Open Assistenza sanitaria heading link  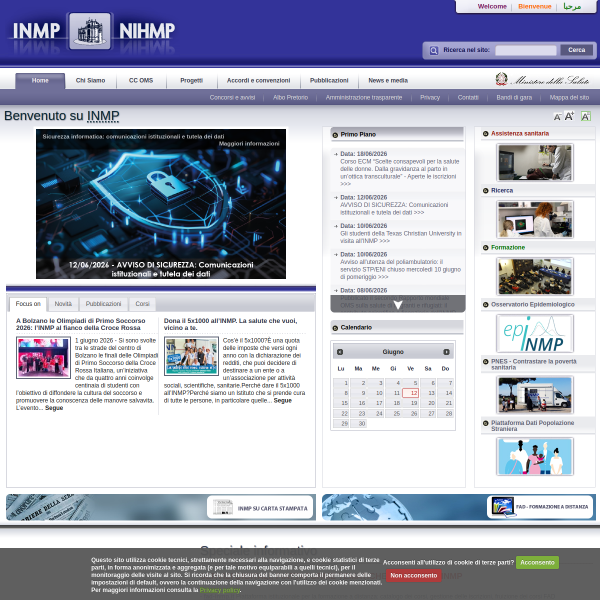pyautogui.click(x=520, y=134)
